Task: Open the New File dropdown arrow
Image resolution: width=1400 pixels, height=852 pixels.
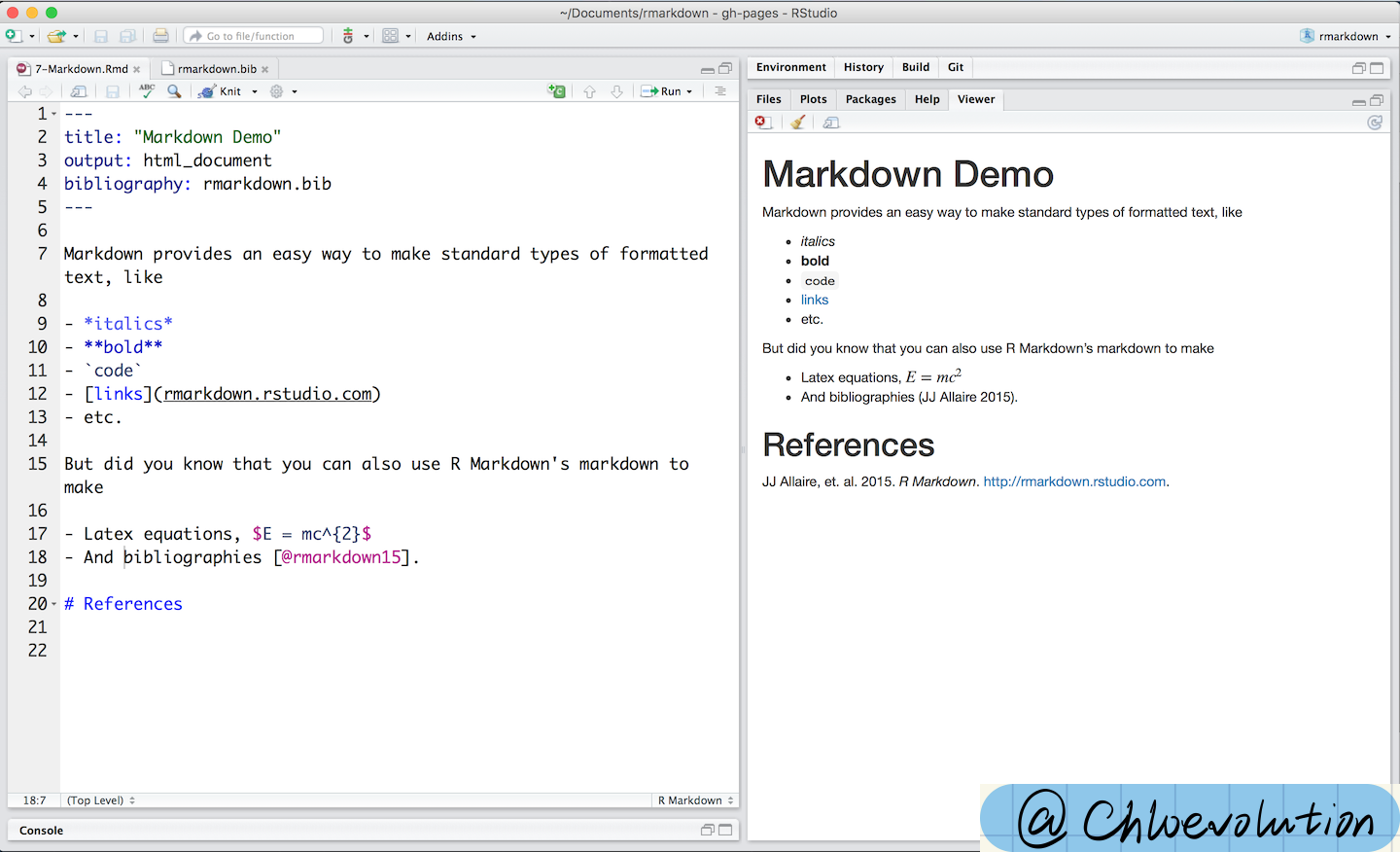Action: click(32, 37)
